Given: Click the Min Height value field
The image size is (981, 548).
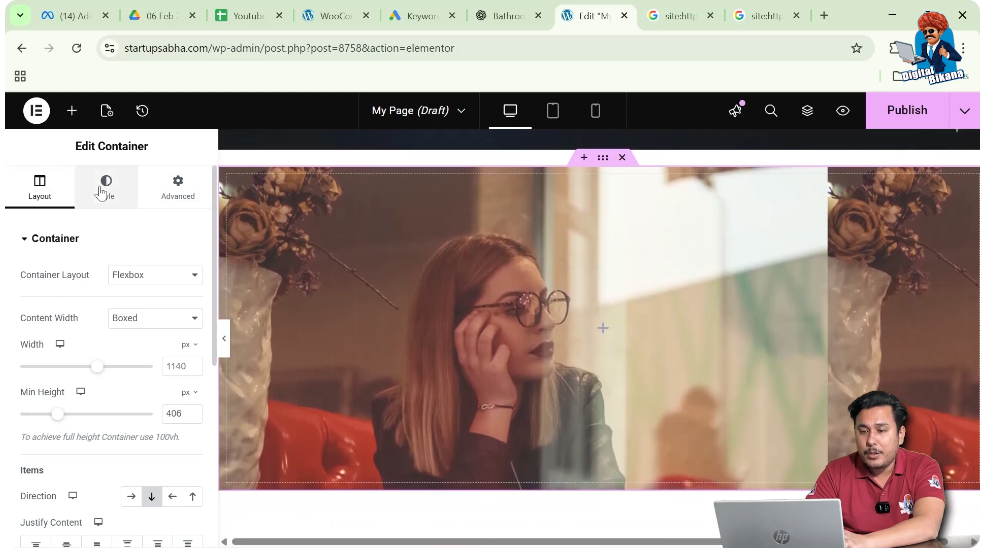Looking at the screenshot, I should [181, 414].
